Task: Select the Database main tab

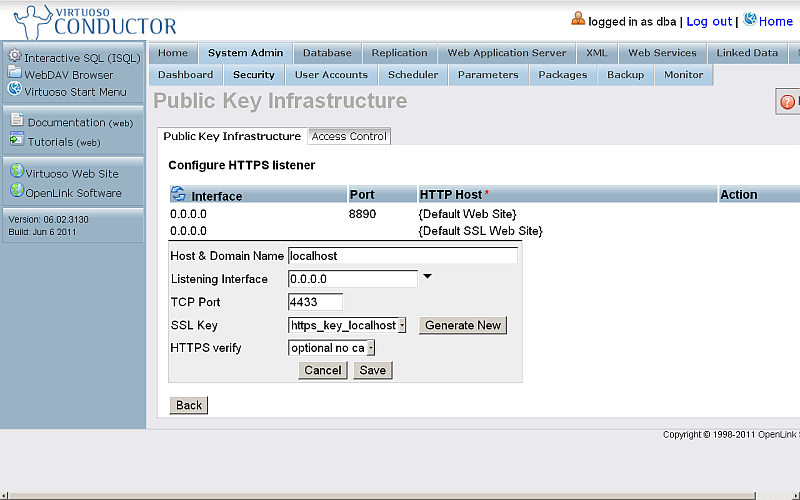Action: click(327, 53)
